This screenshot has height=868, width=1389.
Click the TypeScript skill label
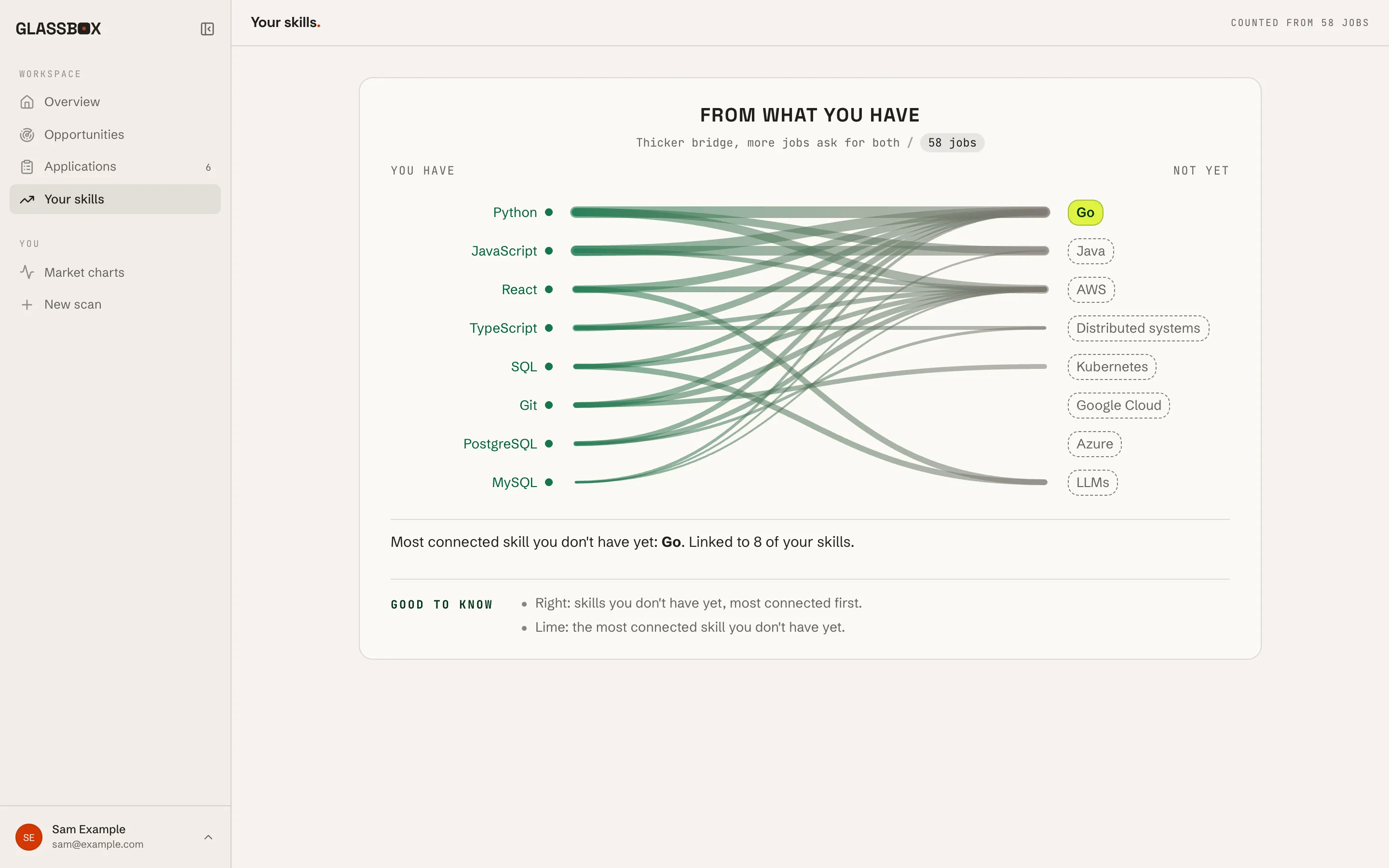[x=503, y=328]
